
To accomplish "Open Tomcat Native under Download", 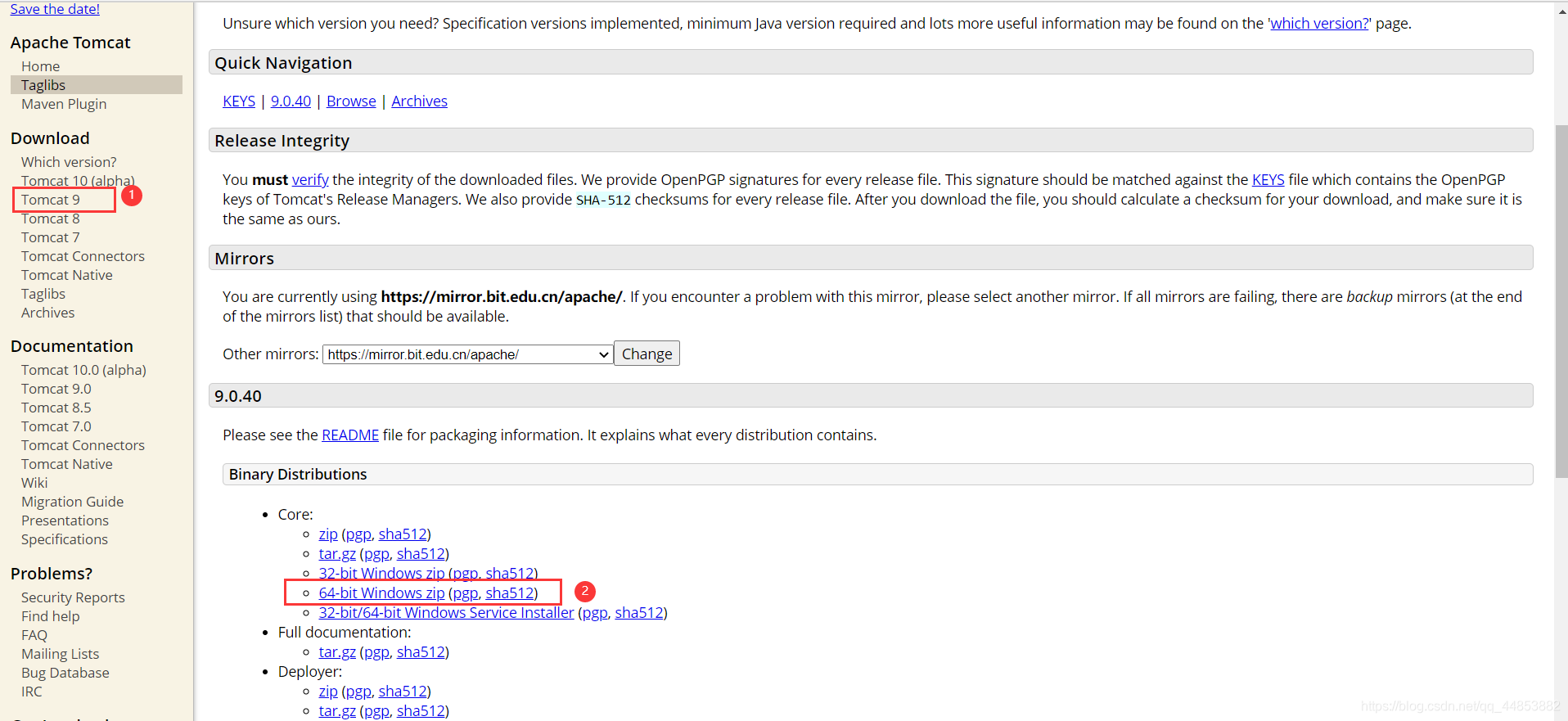I will pos(67,275).
